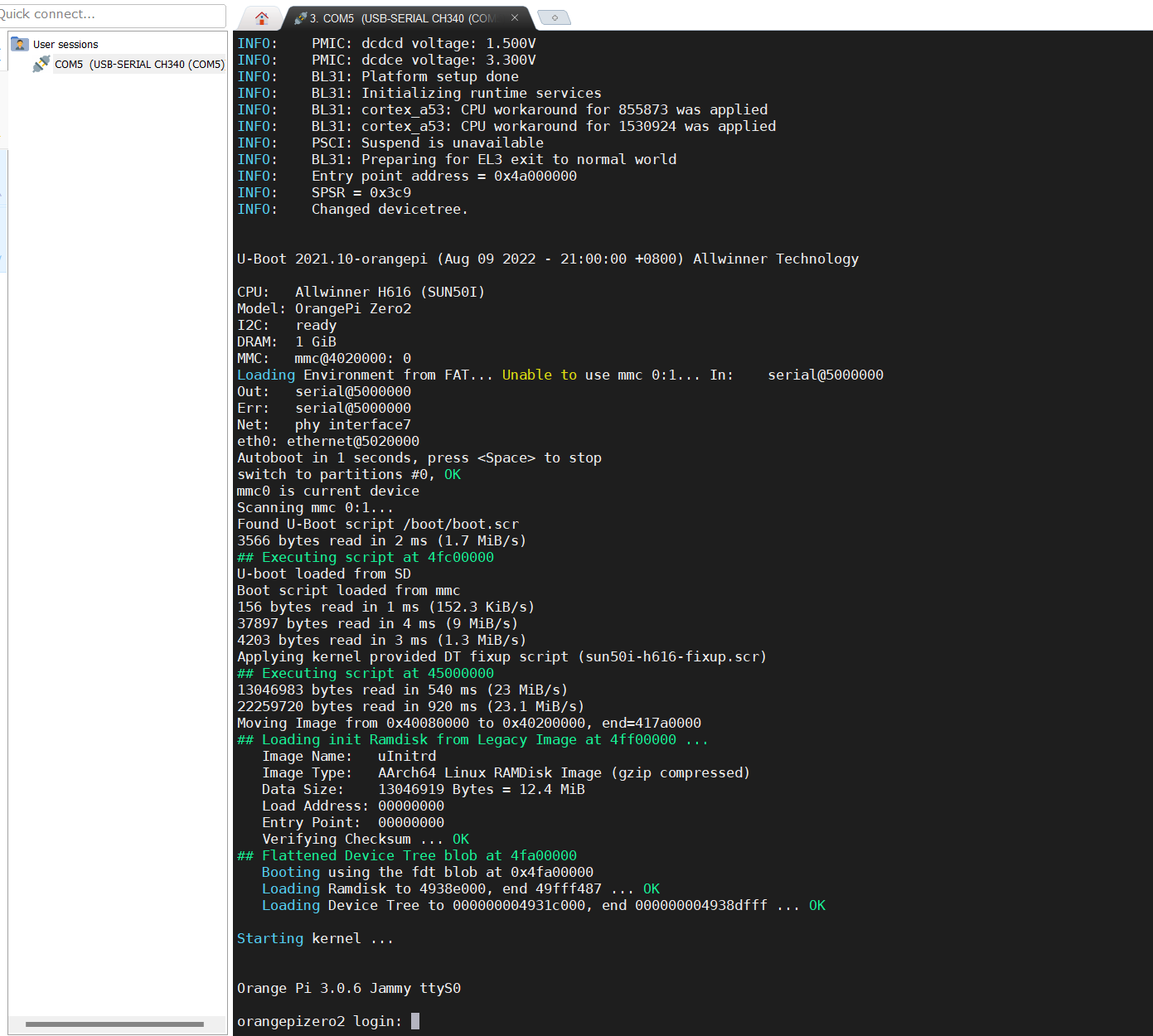
Task: Click the sessions panel horizontal scrollbar
Action: coord(114,1024)
